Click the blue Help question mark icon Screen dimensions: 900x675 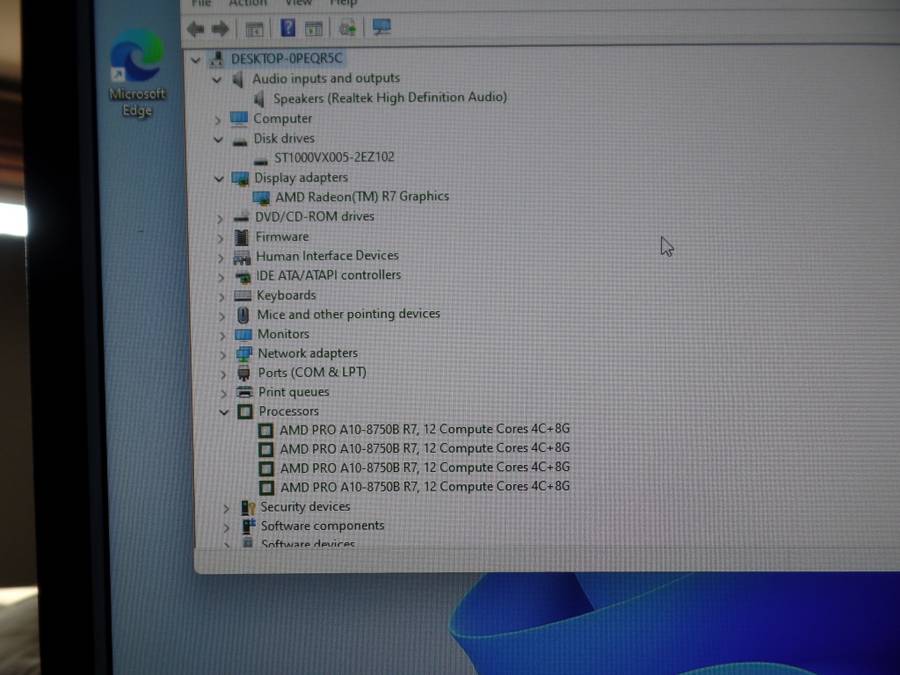(x=288, y=28)
